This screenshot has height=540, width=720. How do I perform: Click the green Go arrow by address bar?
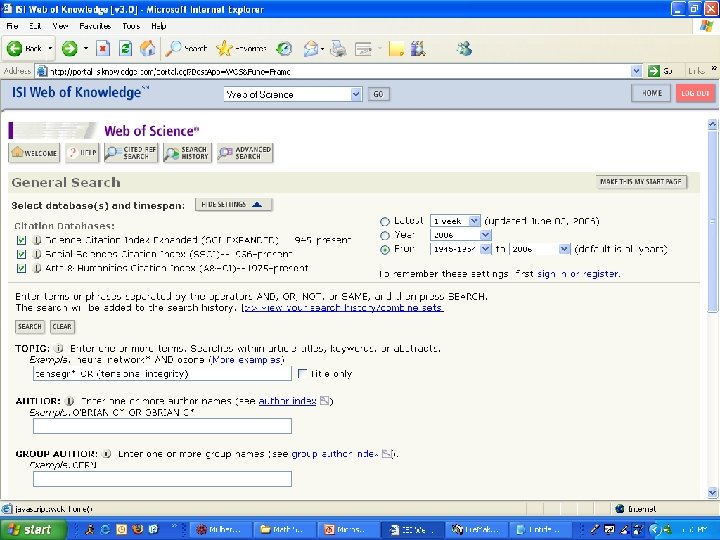(x=653, y=71)
